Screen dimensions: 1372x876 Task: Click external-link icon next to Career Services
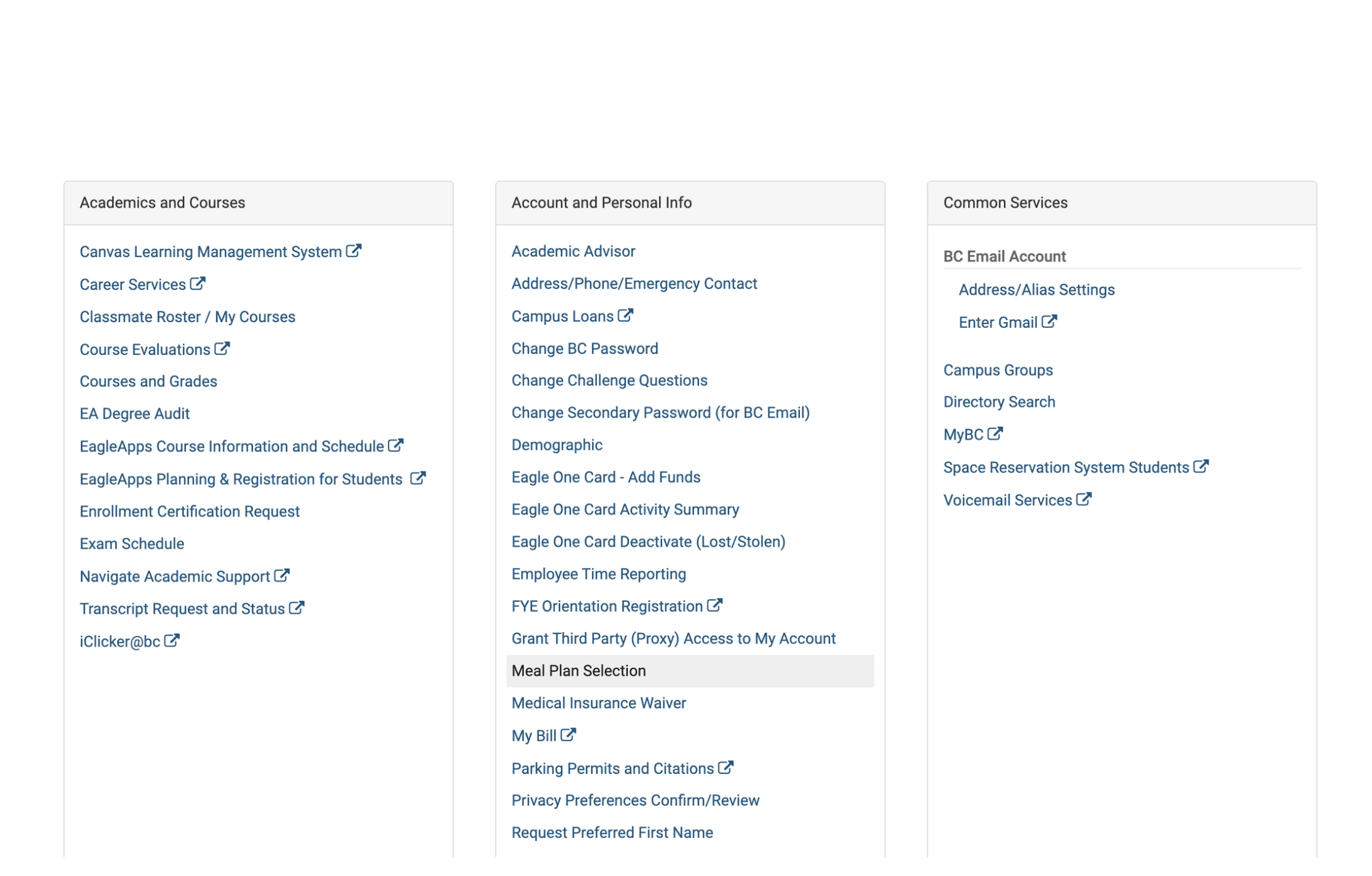[x=198, y=283]
